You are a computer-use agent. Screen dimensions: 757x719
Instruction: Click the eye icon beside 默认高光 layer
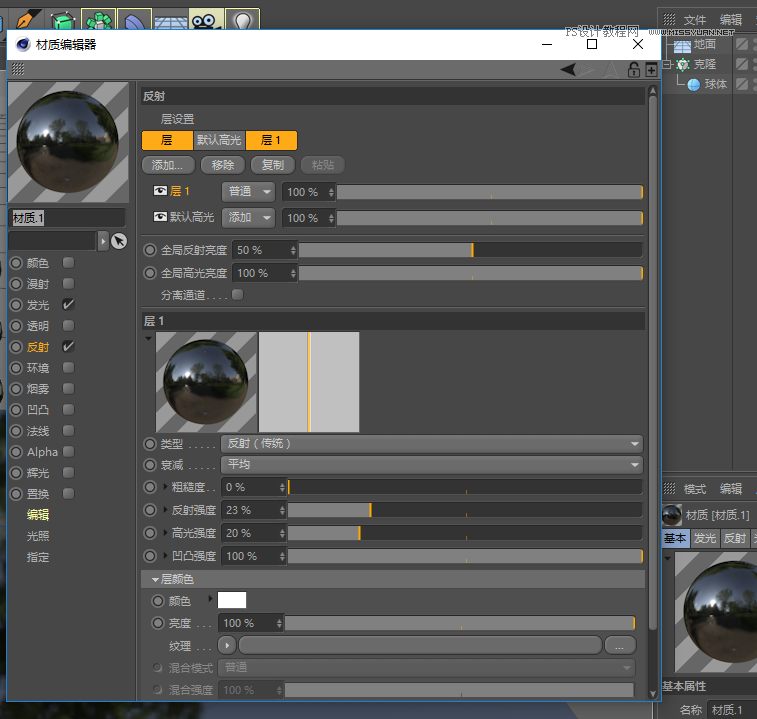pyautogui.click(x=160, y=217)
